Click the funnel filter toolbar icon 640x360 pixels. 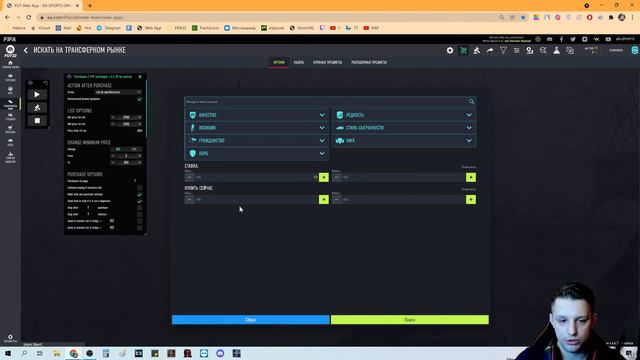click(503, 50)
